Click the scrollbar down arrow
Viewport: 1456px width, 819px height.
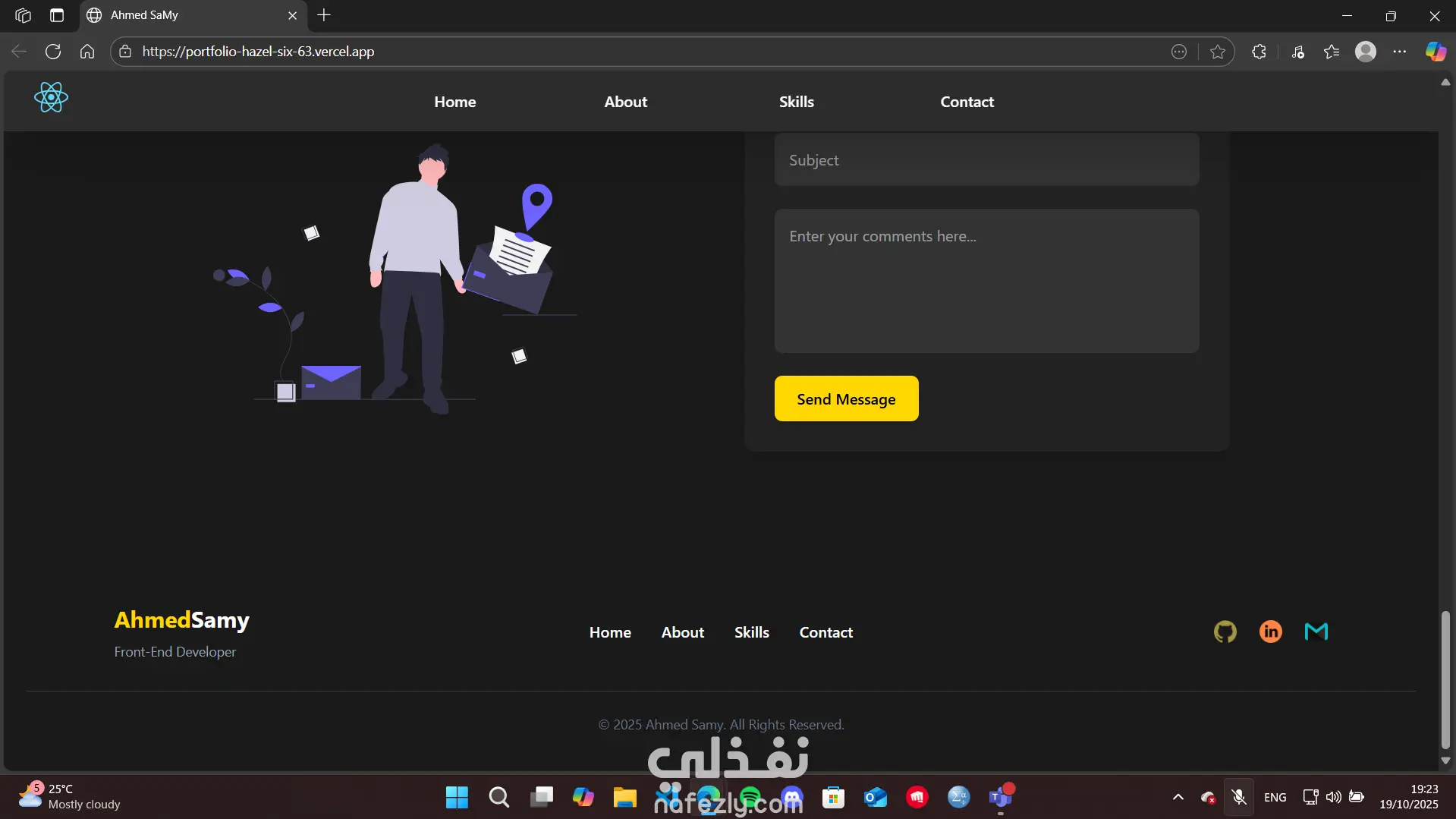point(1445,761)
